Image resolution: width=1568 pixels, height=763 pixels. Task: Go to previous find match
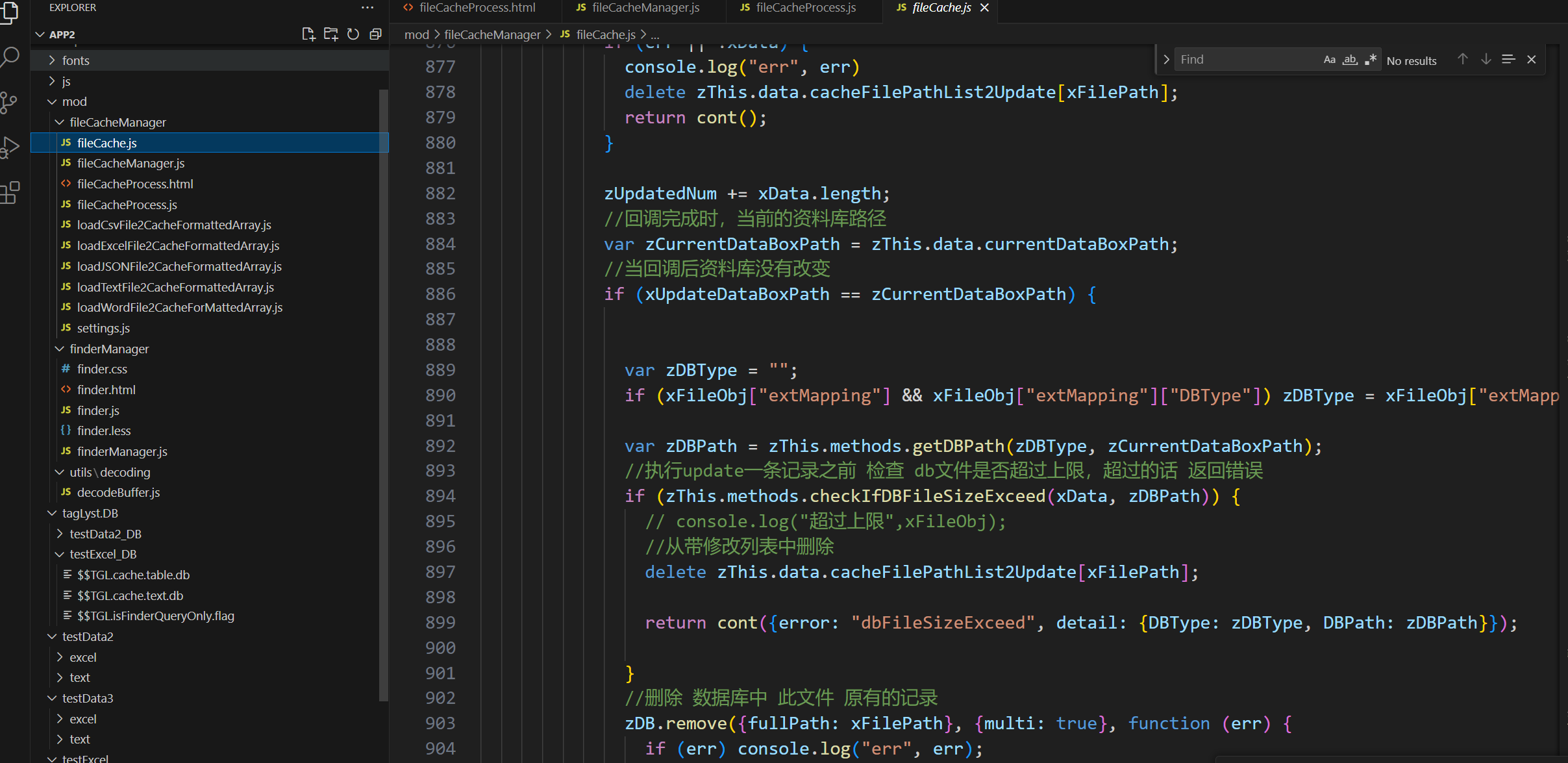[x=1462, y=59]
